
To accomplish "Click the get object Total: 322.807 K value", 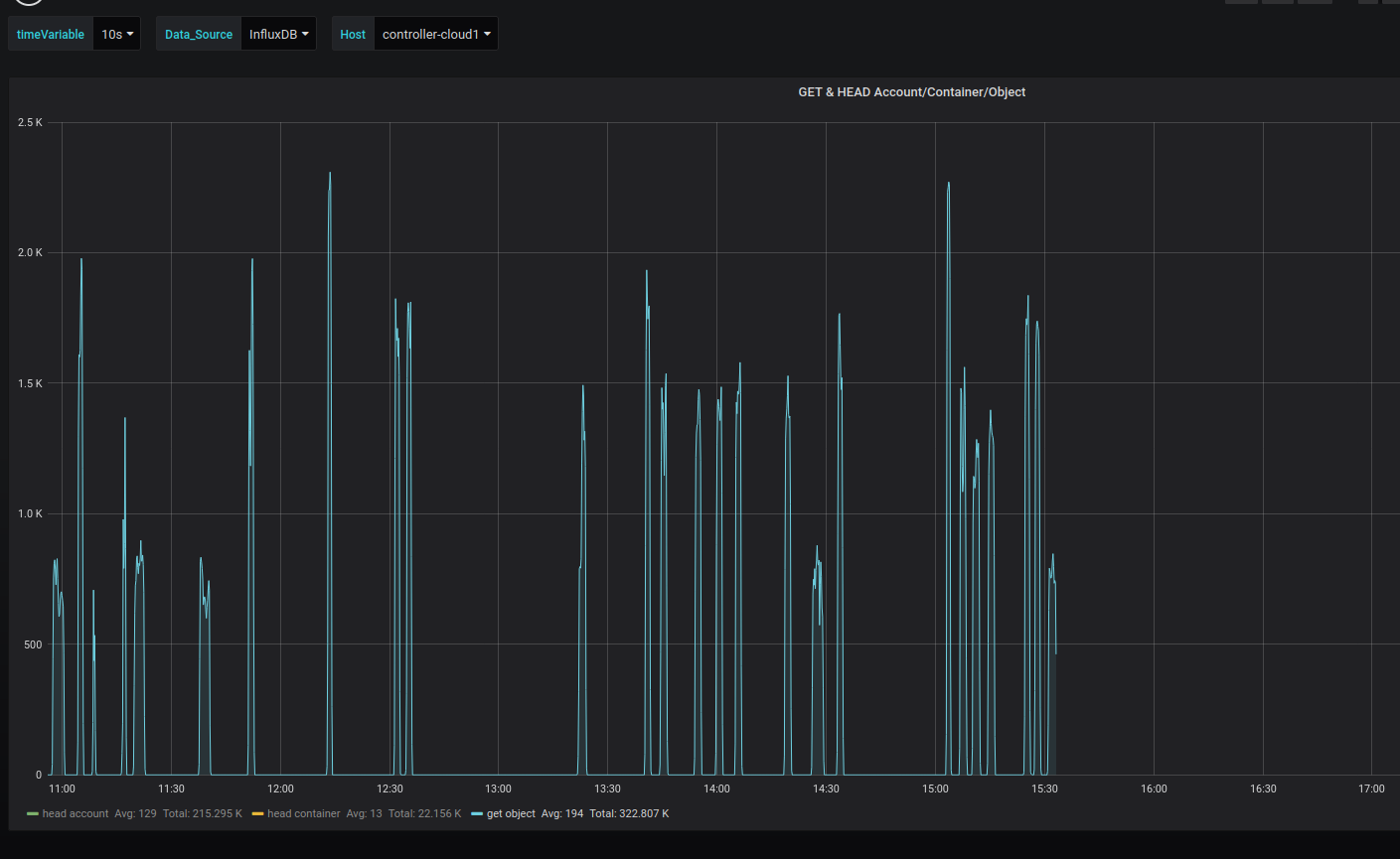I will click(x=629, y=814).
